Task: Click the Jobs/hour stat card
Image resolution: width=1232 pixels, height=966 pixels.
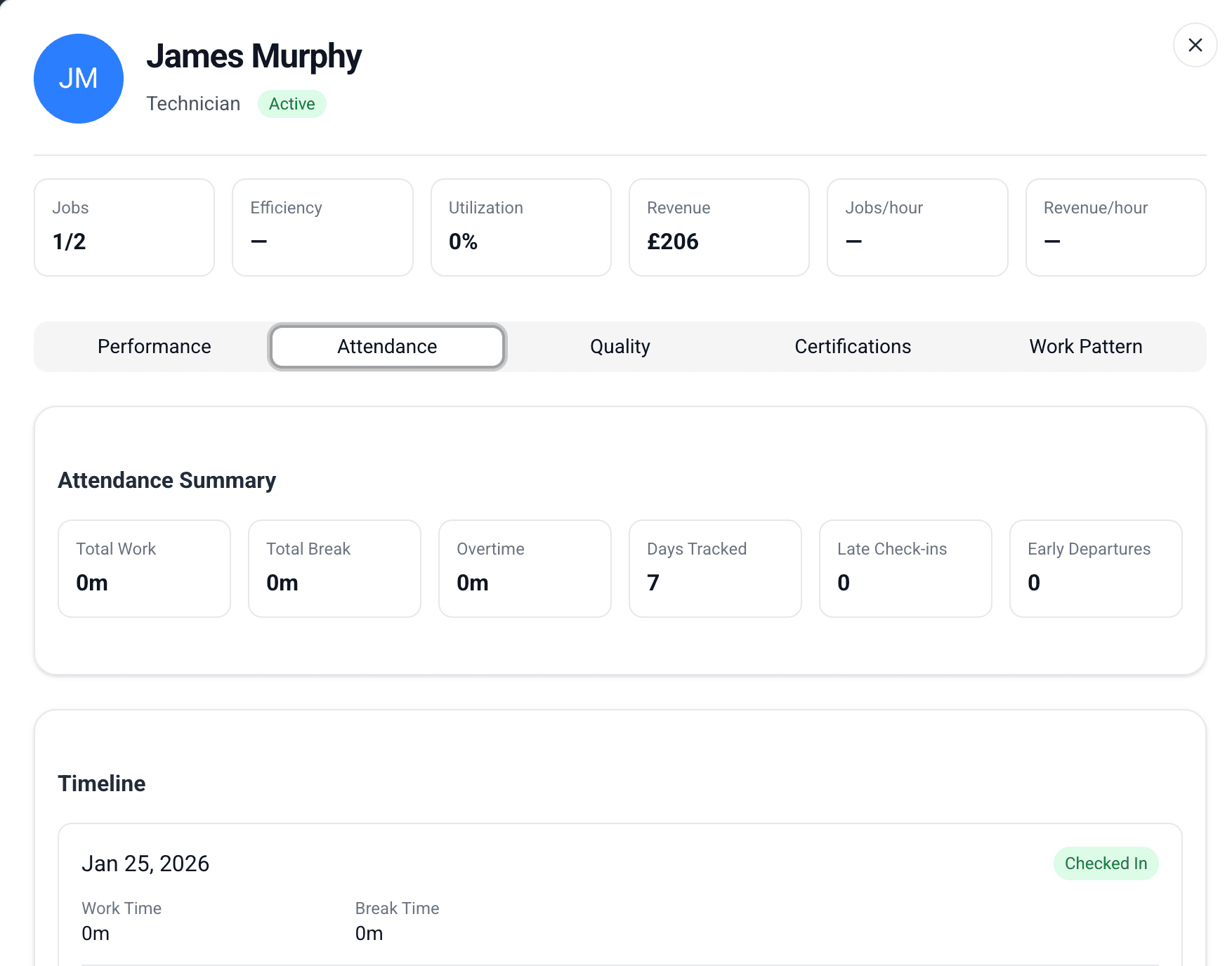Action: click(917, 227)
